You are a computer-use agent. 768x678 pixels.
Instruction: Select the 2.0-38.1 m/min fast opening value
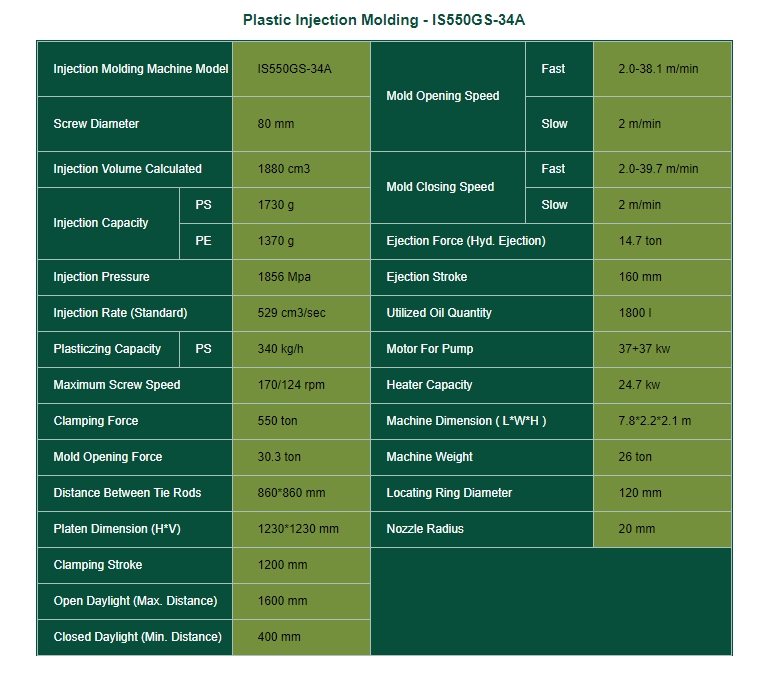(662, 69)
